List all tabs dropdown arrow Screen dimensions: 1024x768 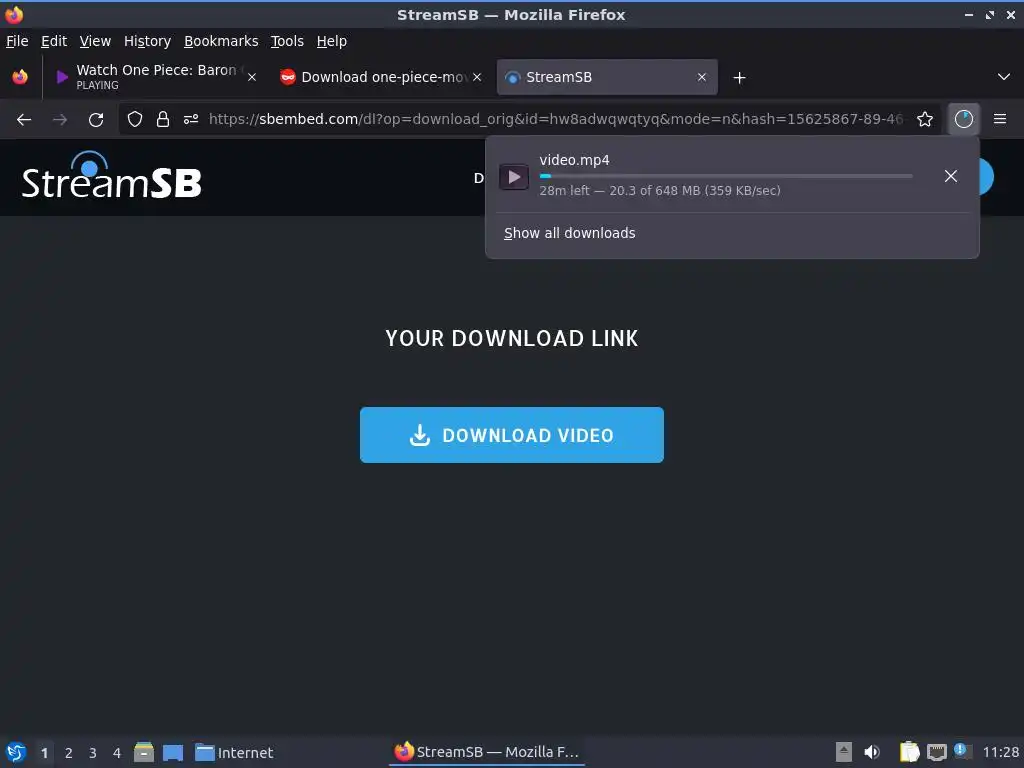[1004, 77]
